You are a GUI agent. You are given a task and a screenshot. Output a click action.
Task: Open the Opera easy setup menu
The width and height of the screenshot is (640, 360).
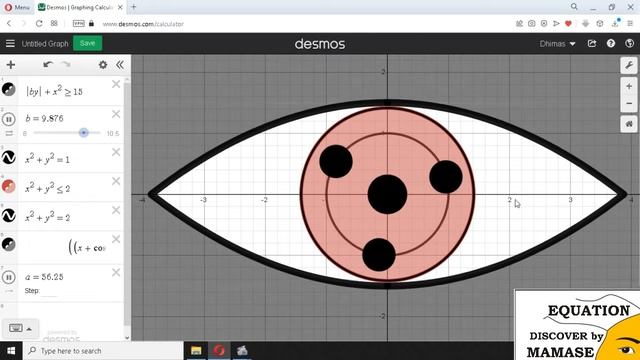click(x=631, y=24)
